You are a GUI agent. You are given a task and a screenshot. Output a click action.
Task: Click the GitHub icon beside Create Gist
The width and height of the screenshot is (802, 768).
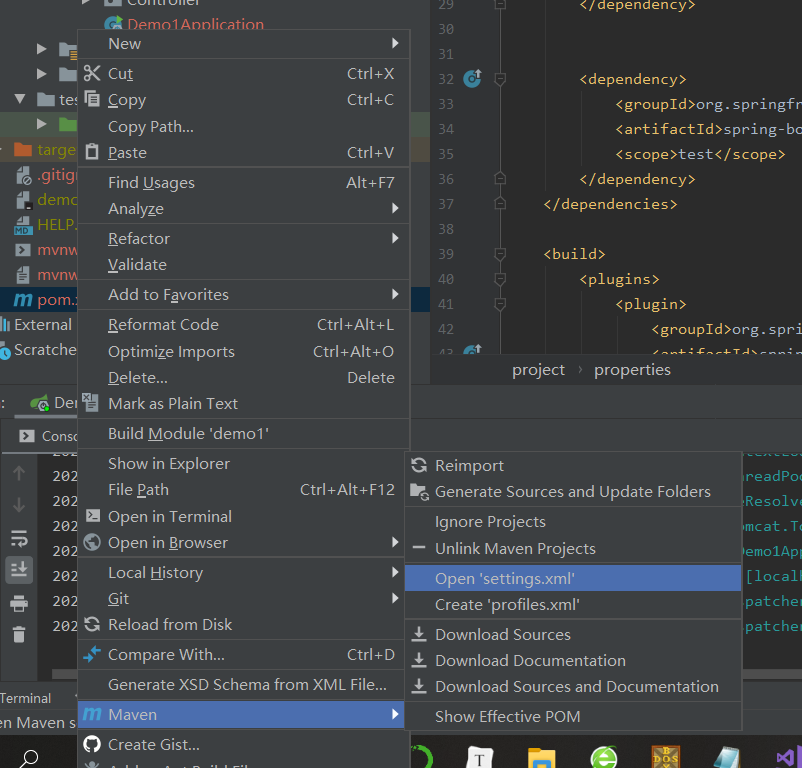(x=92, y=744)
